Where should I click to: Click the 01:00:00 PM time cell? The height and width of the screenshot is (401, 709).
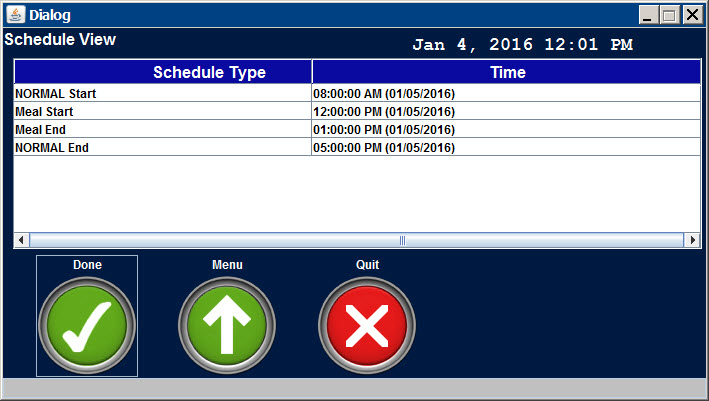[505, 129]
